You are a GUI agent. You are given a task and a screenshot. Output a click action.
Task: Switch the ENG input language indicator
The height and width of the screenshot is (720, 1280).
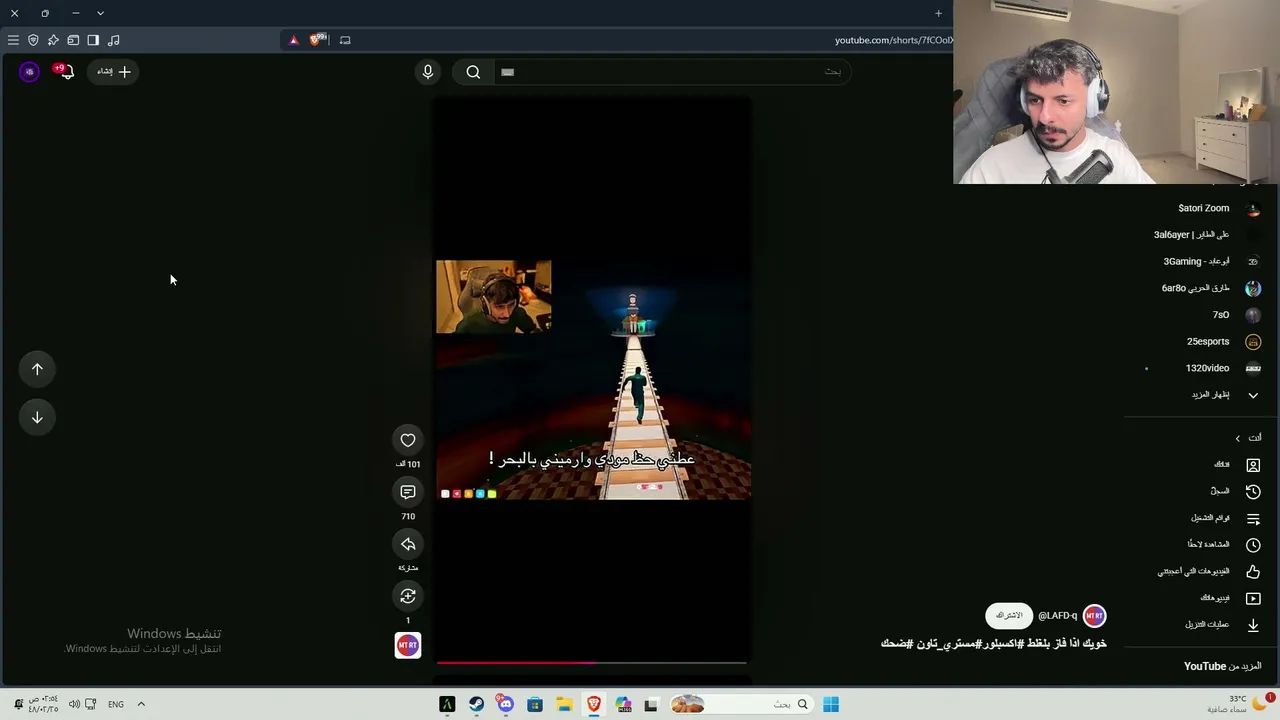click(116, 704)
